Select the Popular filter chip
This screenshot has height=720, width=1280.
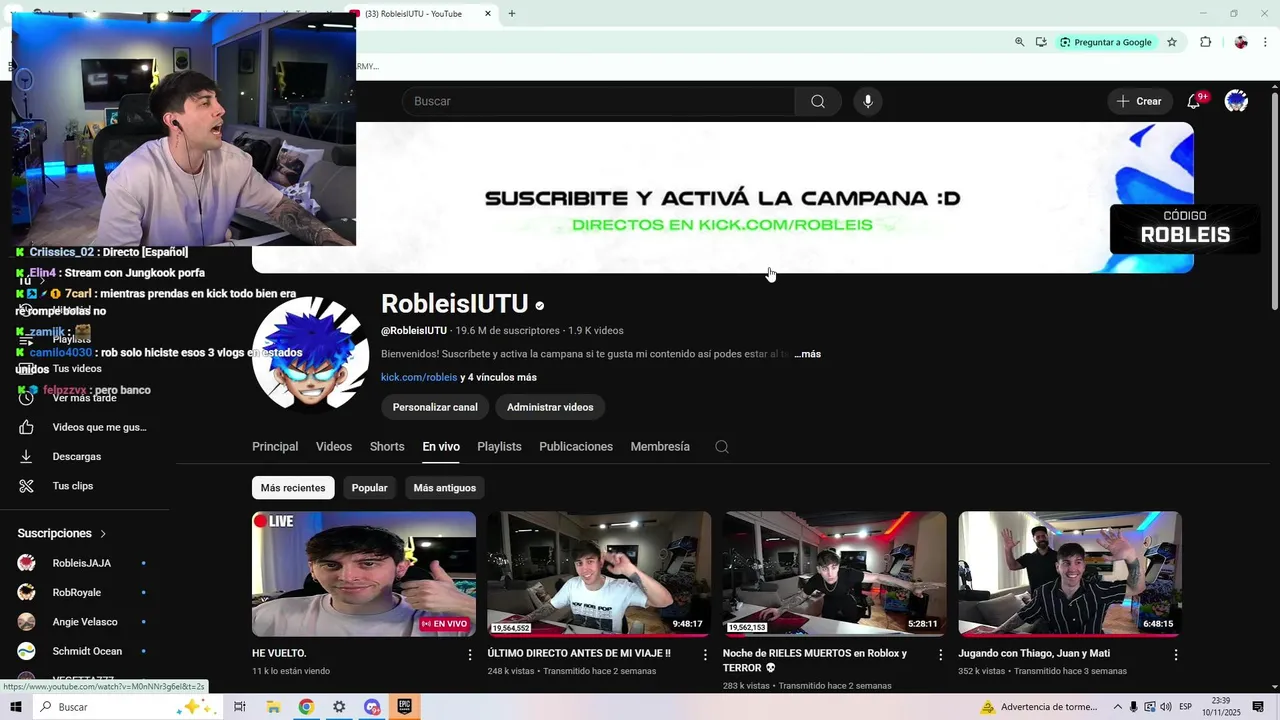click(x=369, y=488)
